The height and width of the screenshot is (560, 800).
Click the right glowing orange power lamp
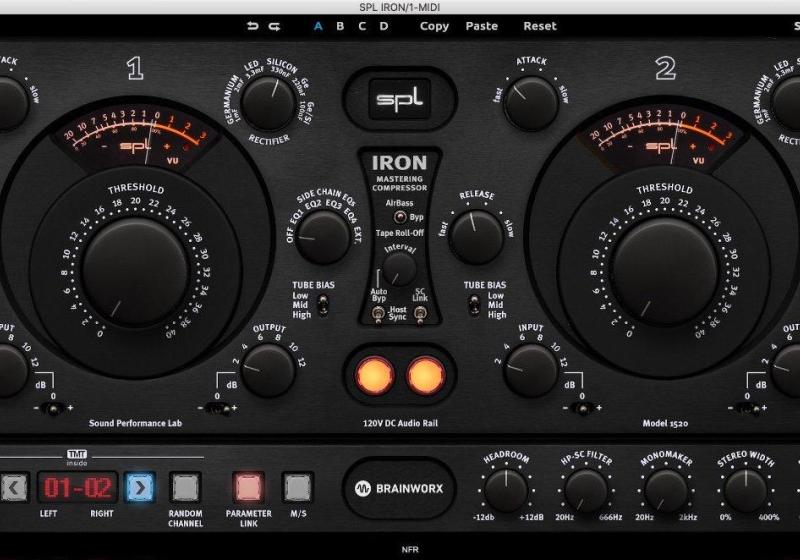tap(426, 375)
